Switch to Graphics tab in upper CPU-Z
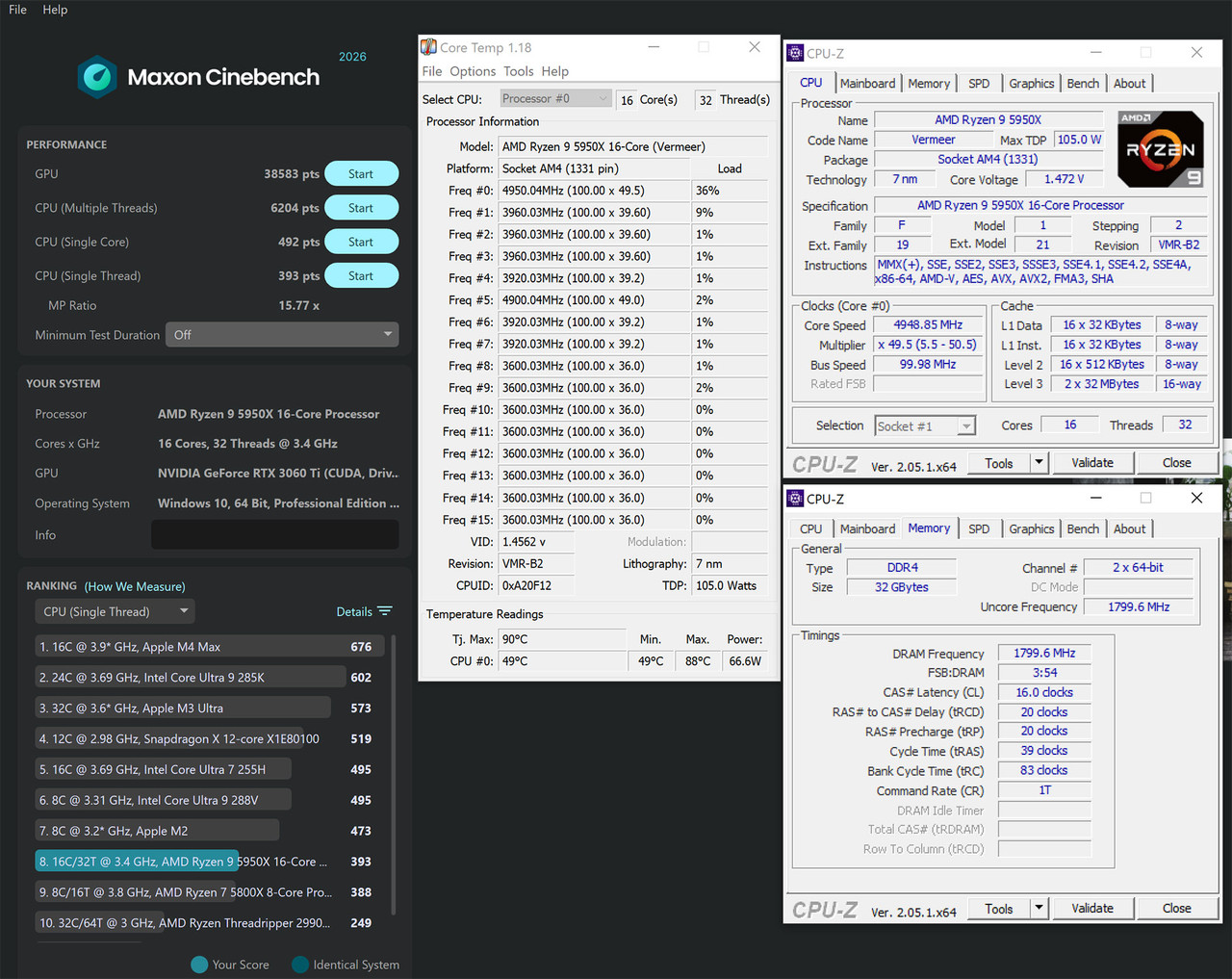1232x979 pixels. [x=1032, y=84]
